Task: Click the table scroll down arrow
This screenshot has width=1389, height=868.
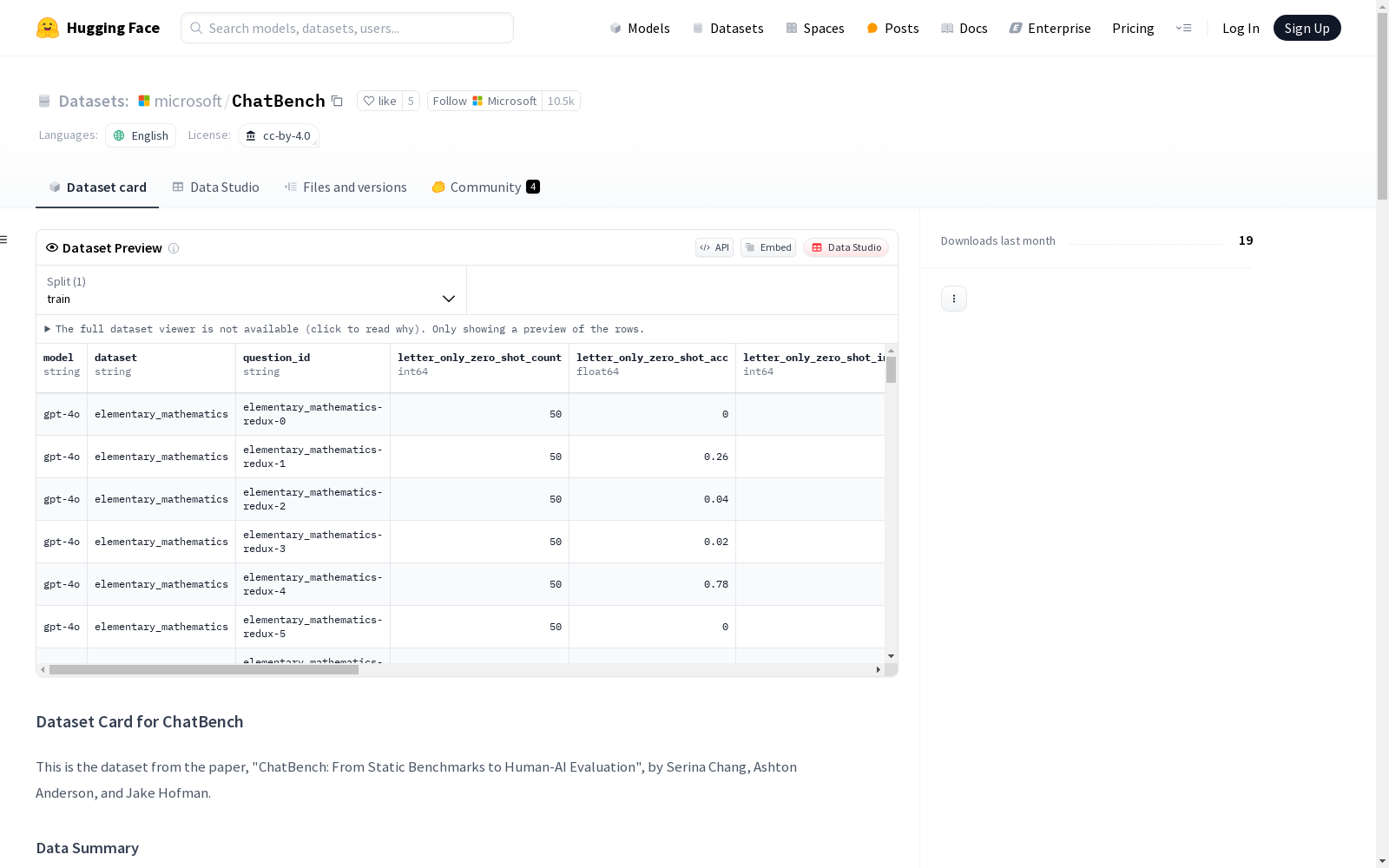Action: coord(891,656)
